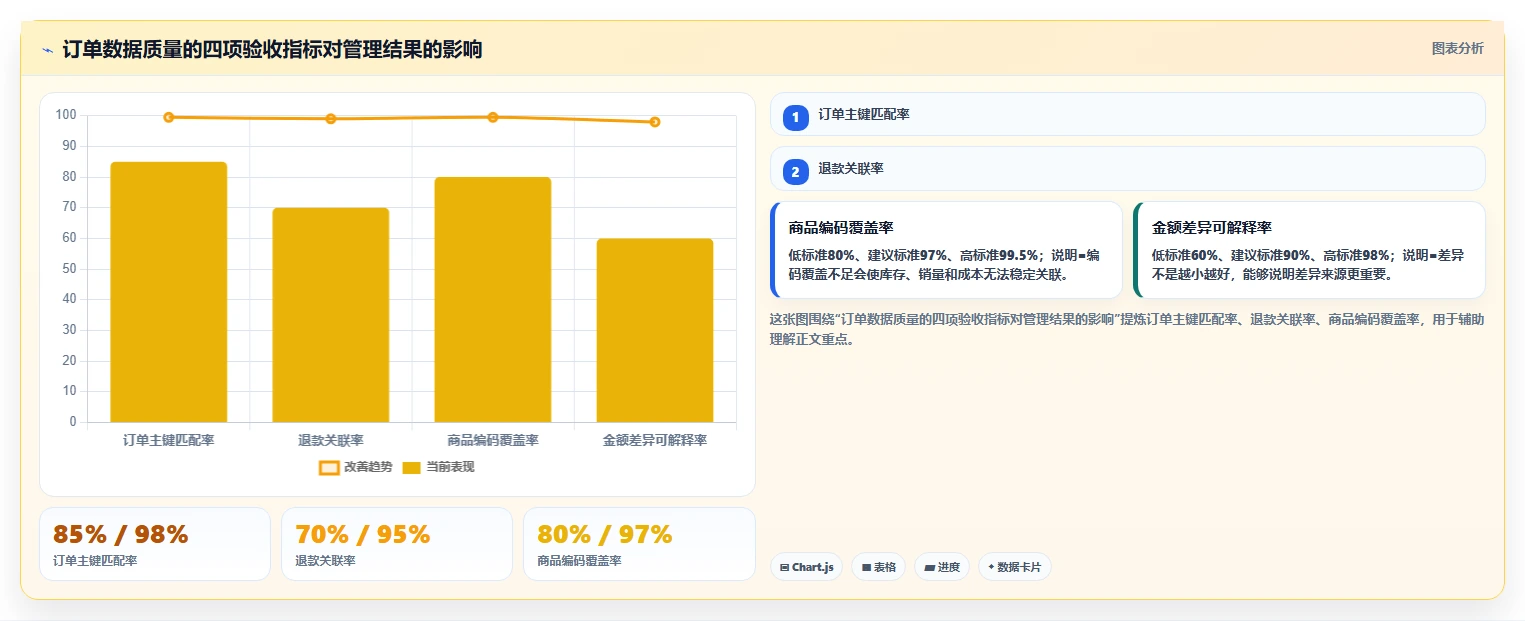Click x-axis label 退款关联率

tap(331, 440)
